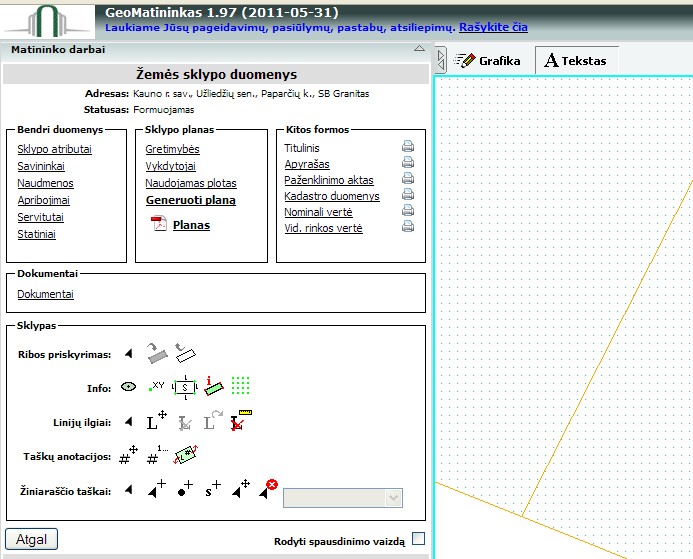Viewport: 693px width, 559px height.
Task: Print Kadastro duomenys using its printer icon
Action: [408, 194]
